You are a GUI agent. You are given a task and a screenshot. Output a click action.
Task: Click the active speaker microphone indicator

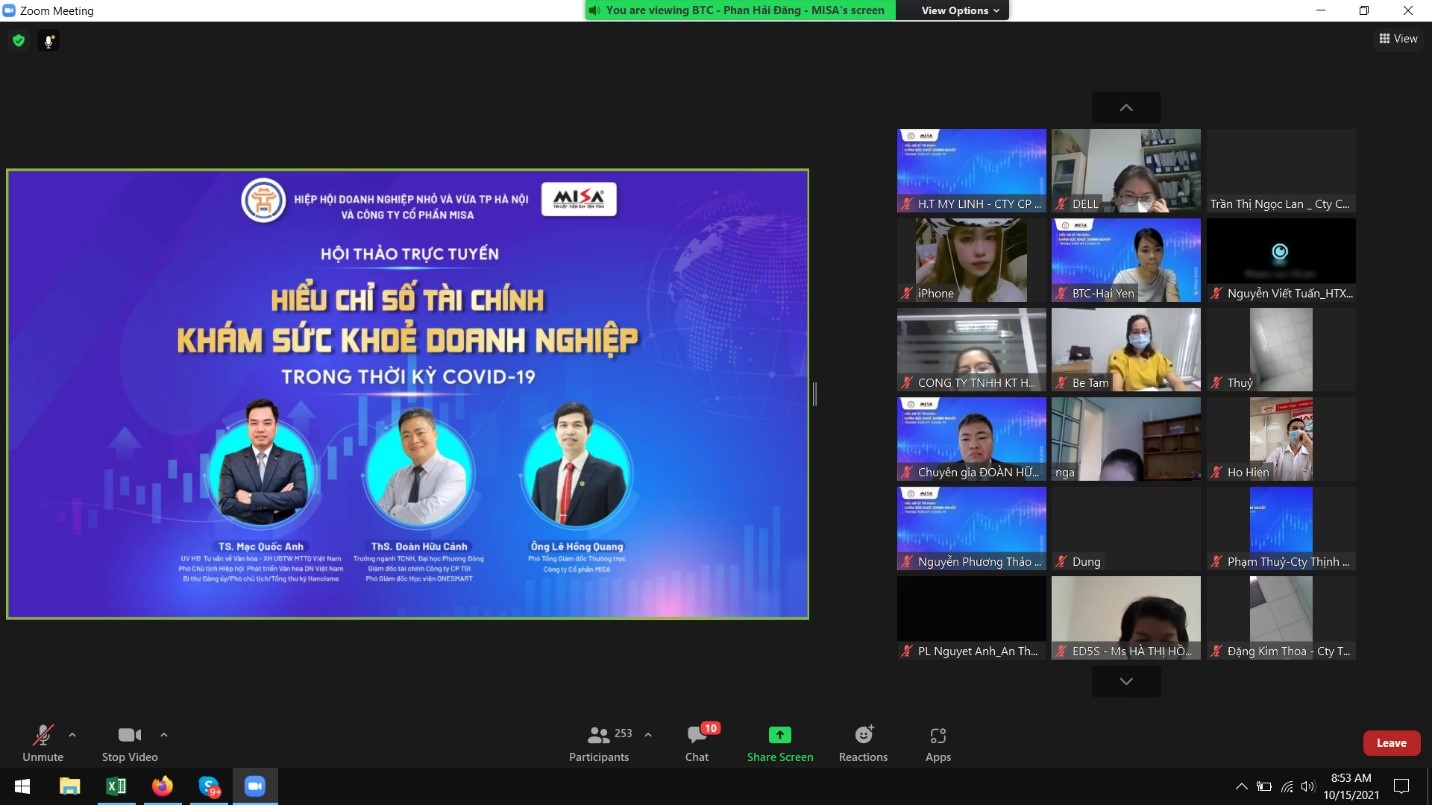pyautogui.click(x=47, y=41)
